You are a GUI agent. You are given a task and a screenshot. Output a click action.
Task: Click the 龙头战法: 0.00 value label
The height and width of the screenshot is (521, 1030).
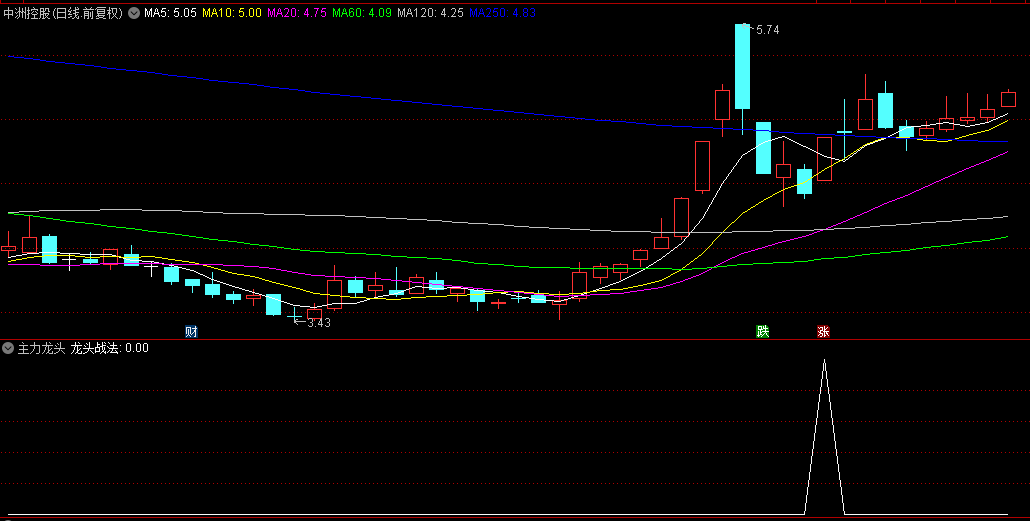pos(110,348)
